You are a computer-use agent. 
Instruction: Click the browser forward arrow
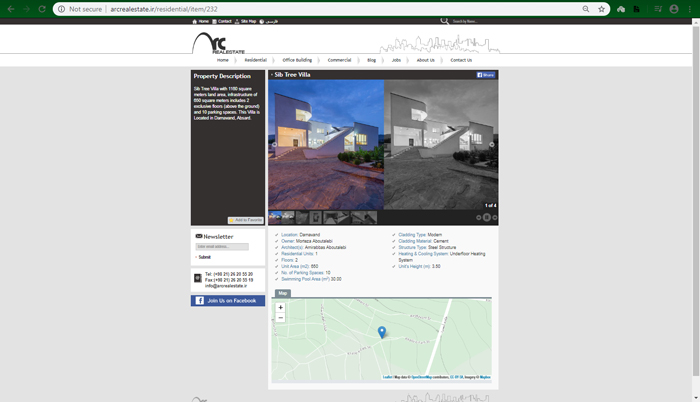pyautogui.click(x=26, y=9)
